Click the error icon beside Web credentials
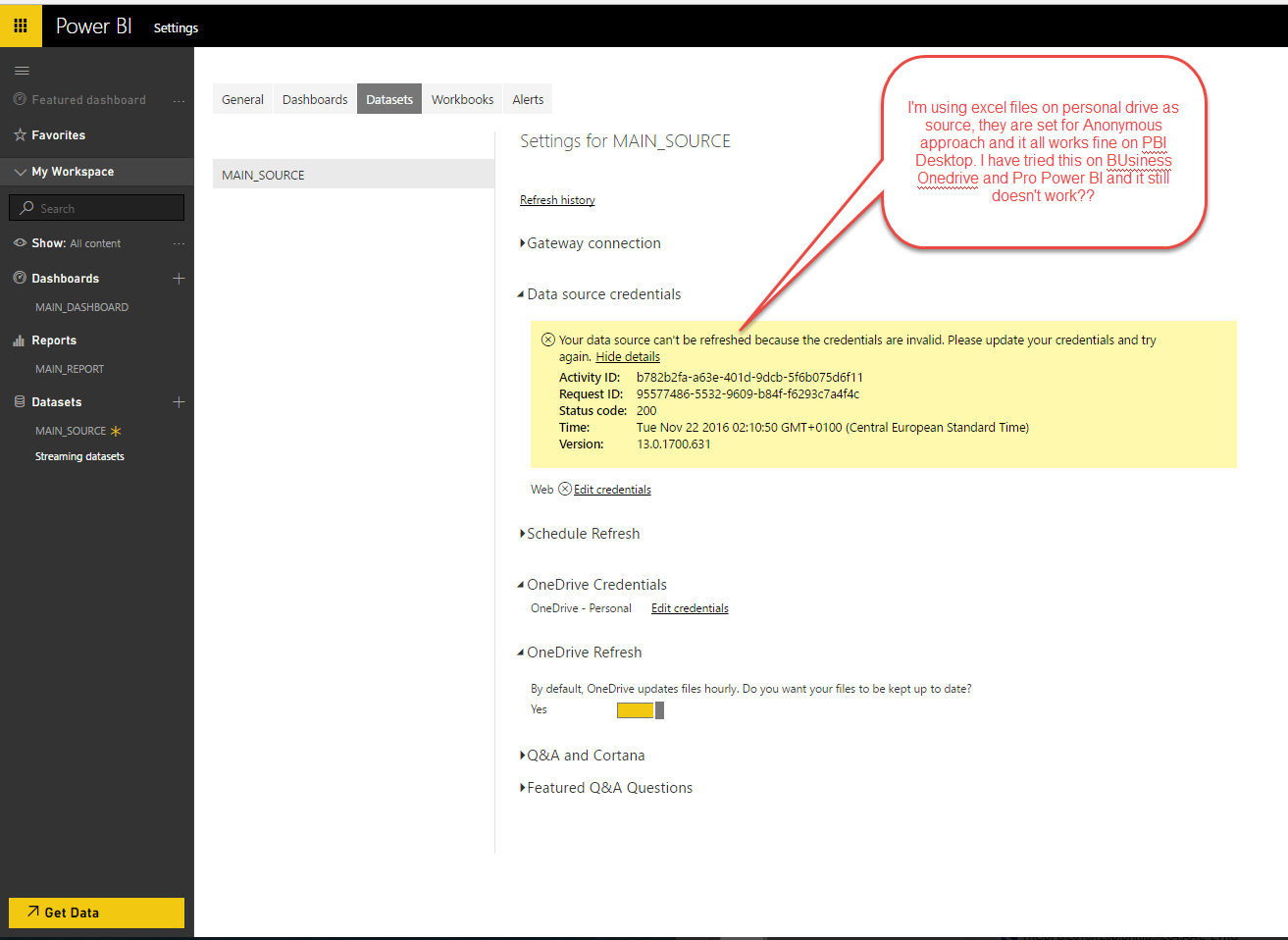Viewport: 1288px width, 940px height. pos(565,489)
